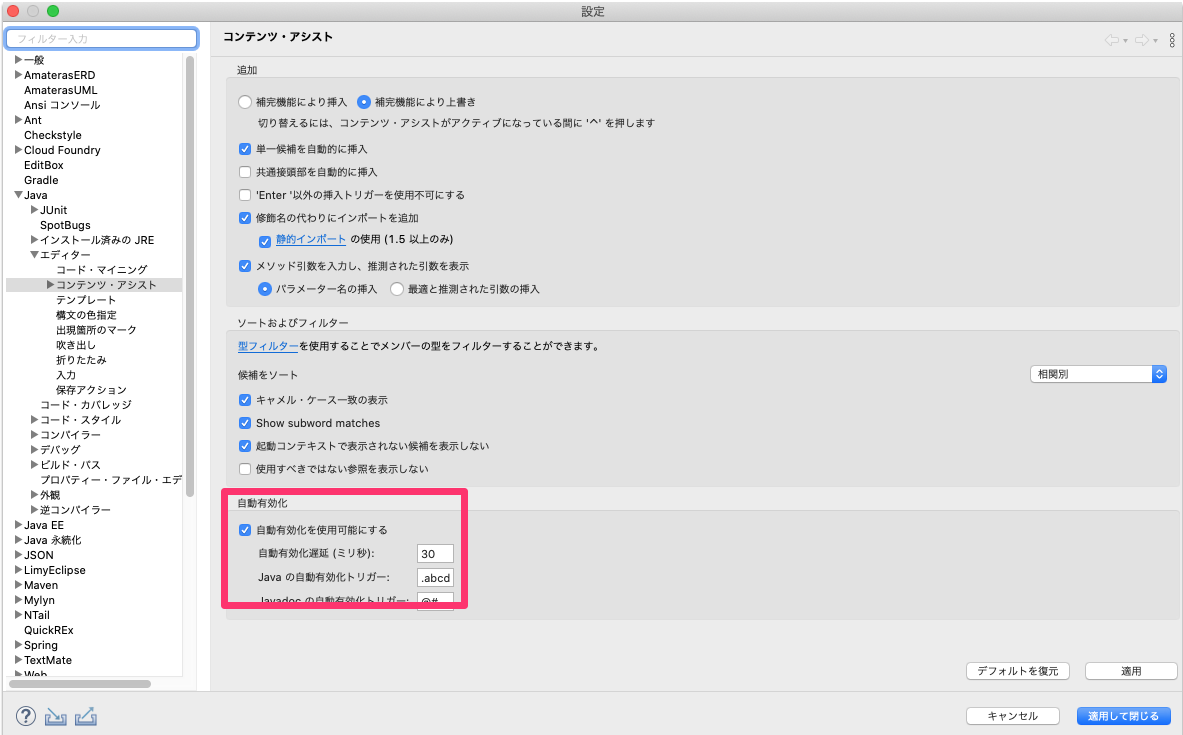Open the back button history dropdown arrow

(1125, 40)
